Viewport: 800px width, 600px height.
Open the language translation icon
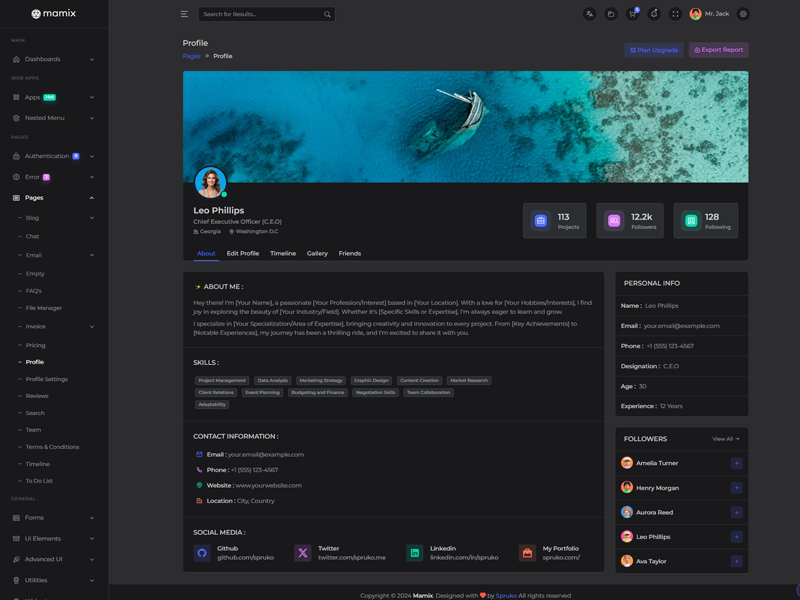coord(589,14)
